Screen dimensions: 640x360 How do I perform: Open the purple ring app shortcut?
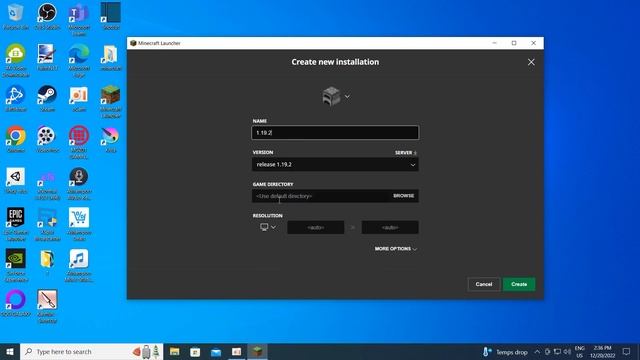coord(16,302)
